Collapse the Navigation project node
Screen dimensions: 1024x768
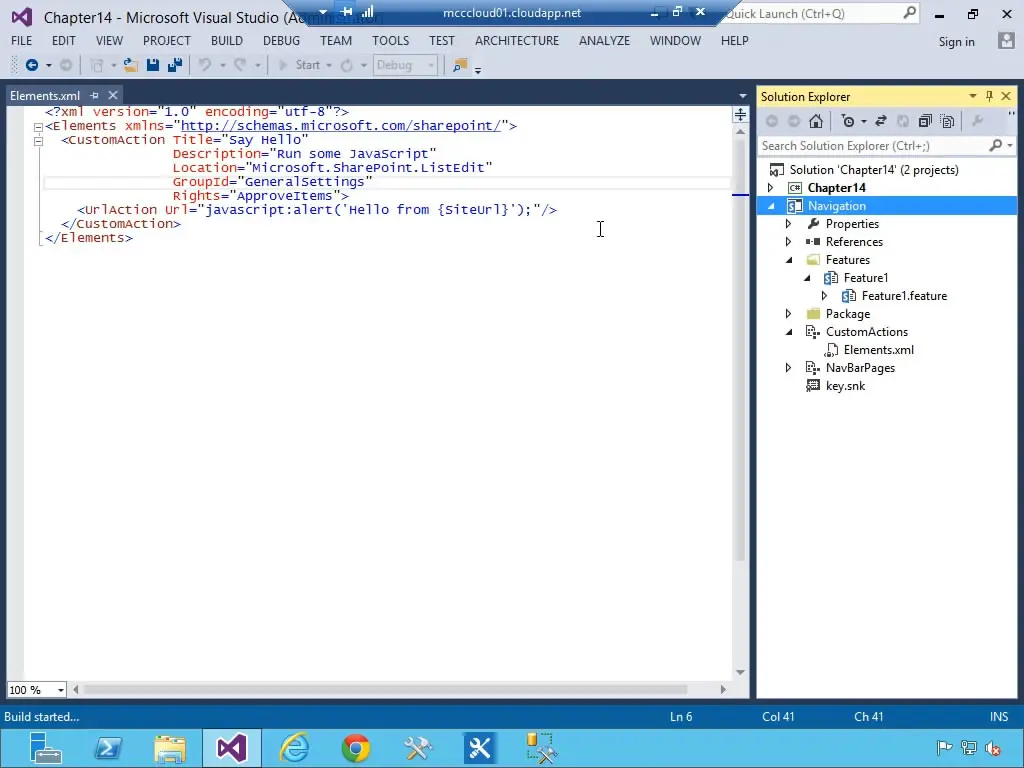pos(771,206)
